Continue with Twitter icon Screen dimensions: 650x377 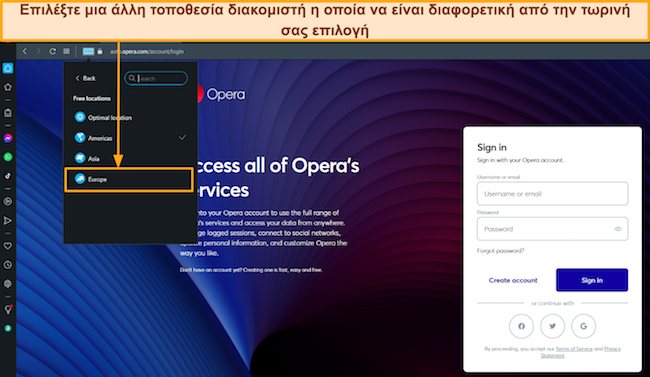click(x=552, y=326)
